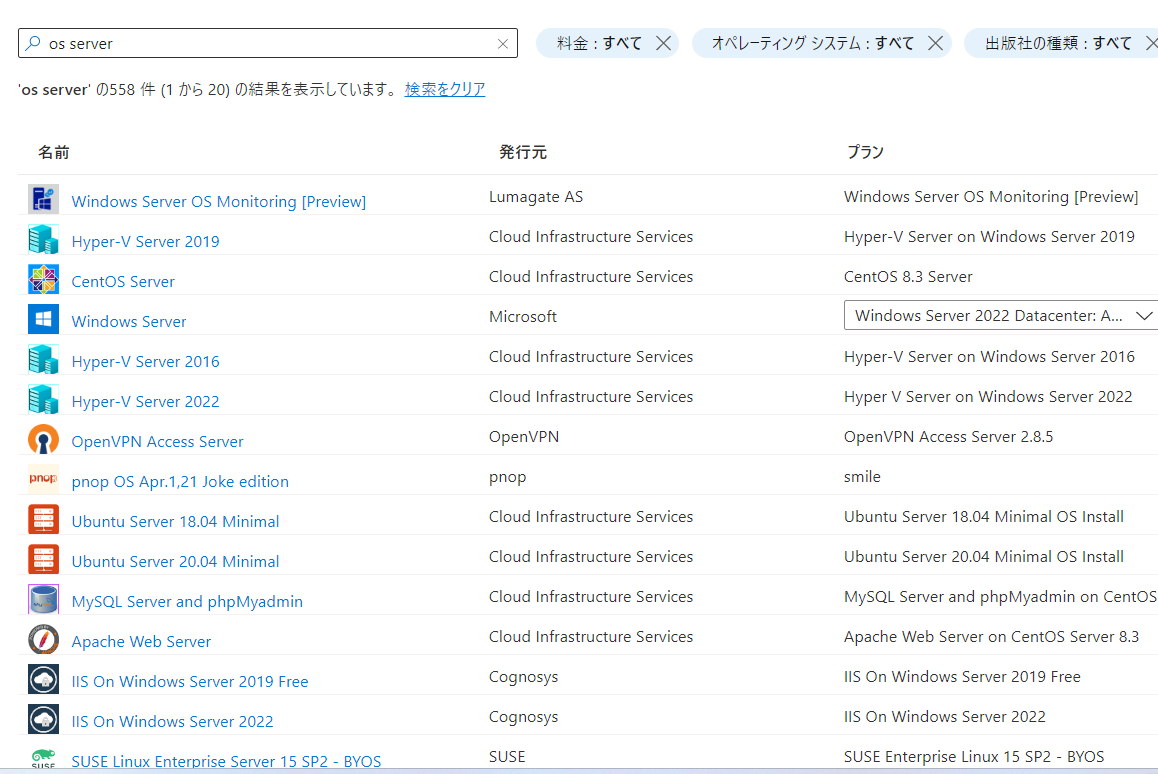
Task: Open the OpenVPN Access Server link
Action: coord(157,441)
